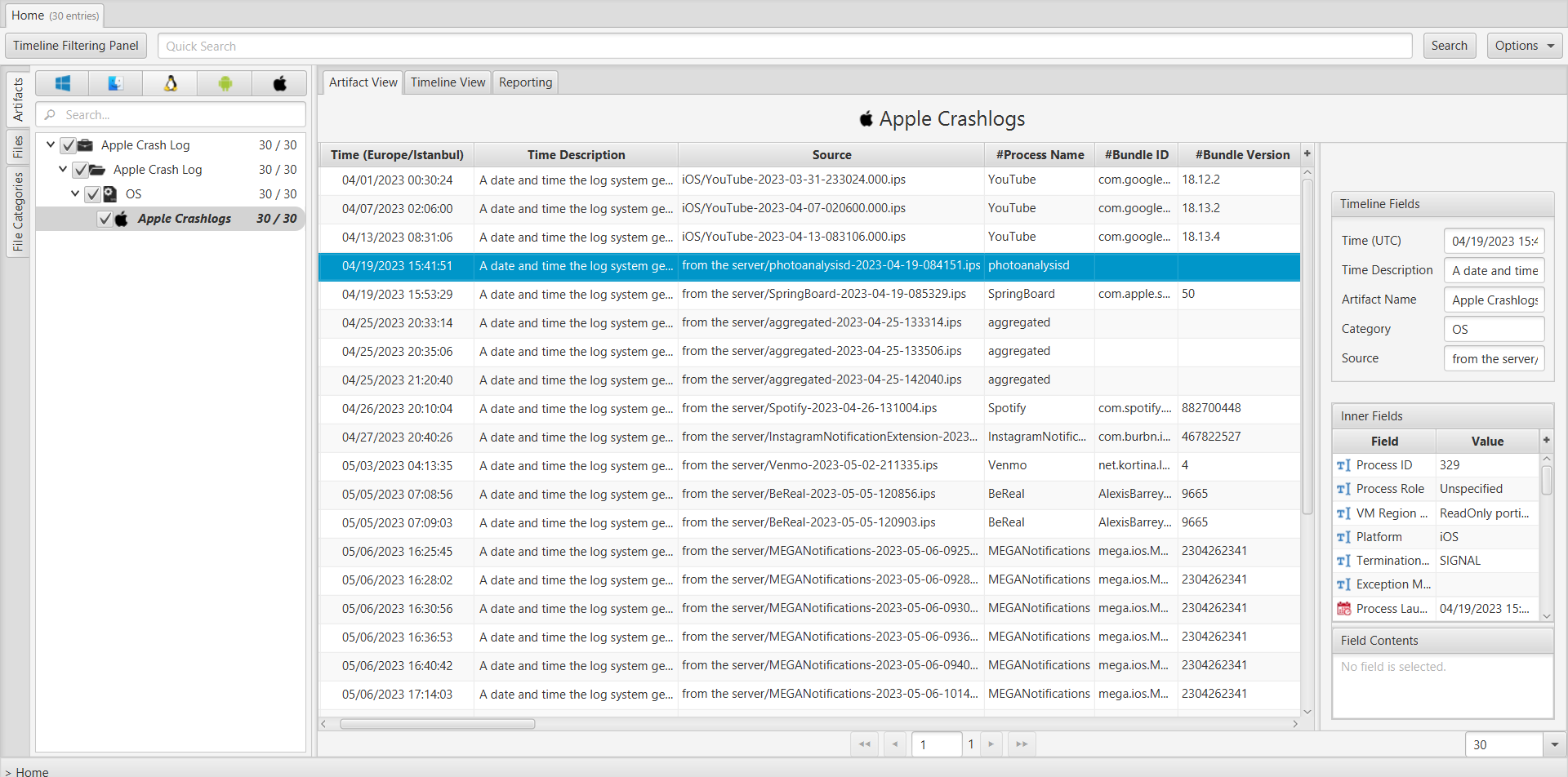Screen dimensions: 1568x777
Task: Switch to the Timeline View tab
Action: pos(448,82)
